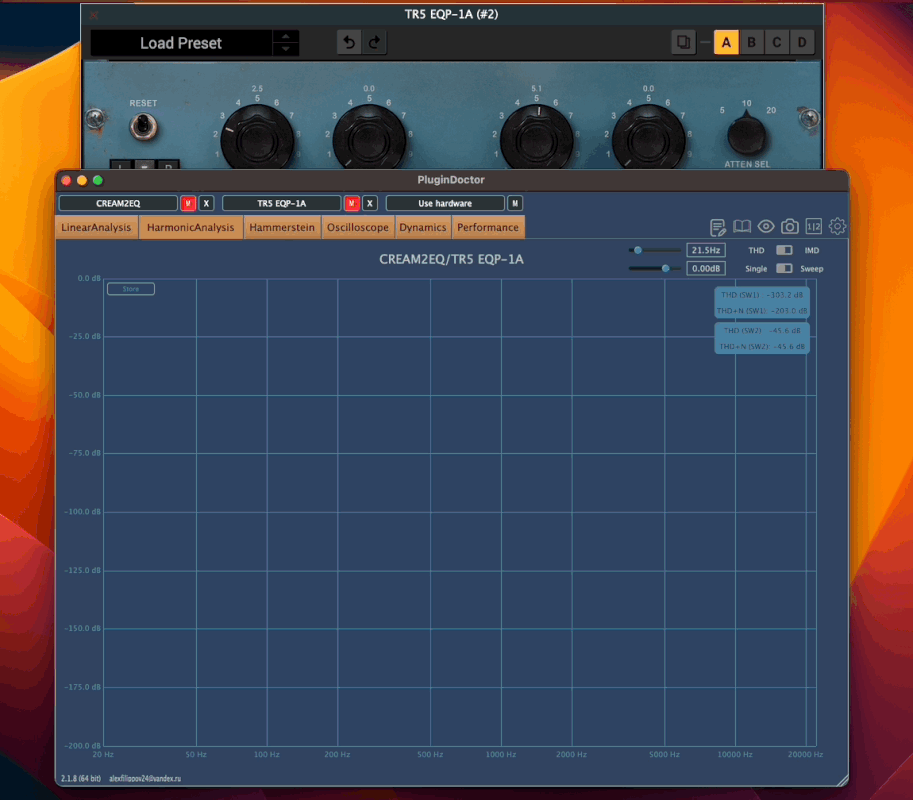Remove the CREAM2EQ plugin with X

pyautogui.click(x=206, y=203)
